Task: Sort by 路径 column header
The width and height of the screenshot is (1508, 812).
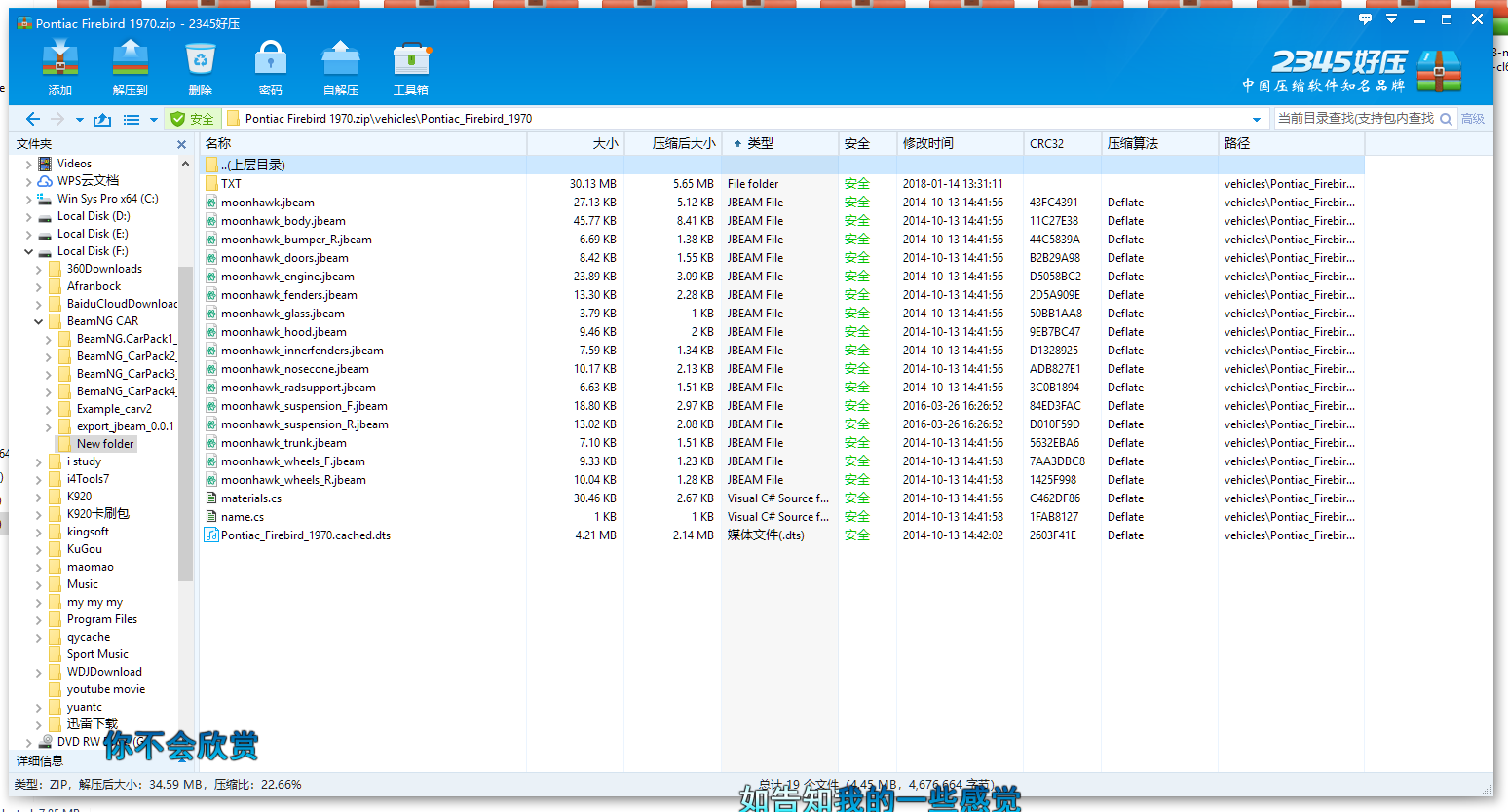Action: coord(1291,143)
